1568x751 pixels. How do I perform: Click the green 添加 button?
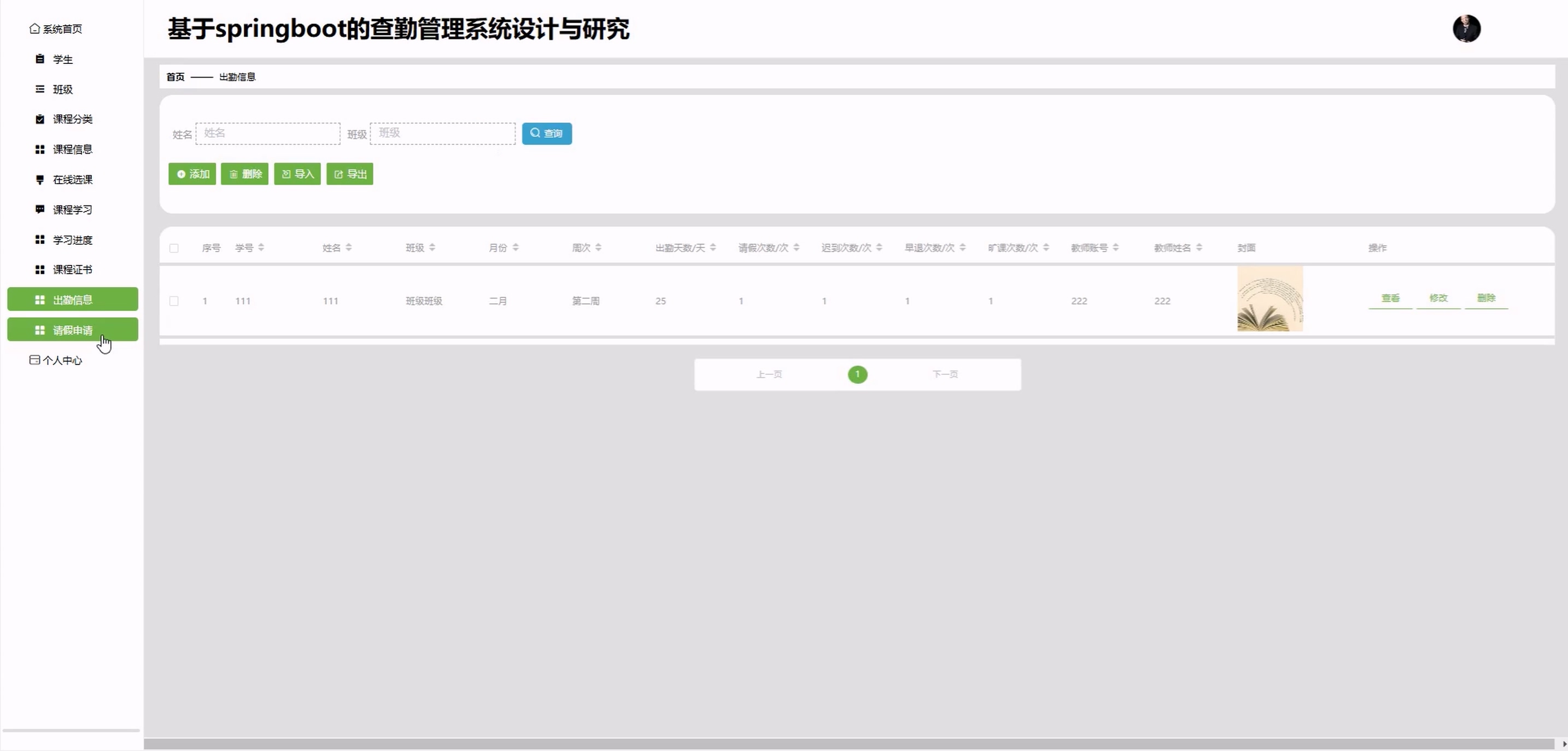coord(192,174)
